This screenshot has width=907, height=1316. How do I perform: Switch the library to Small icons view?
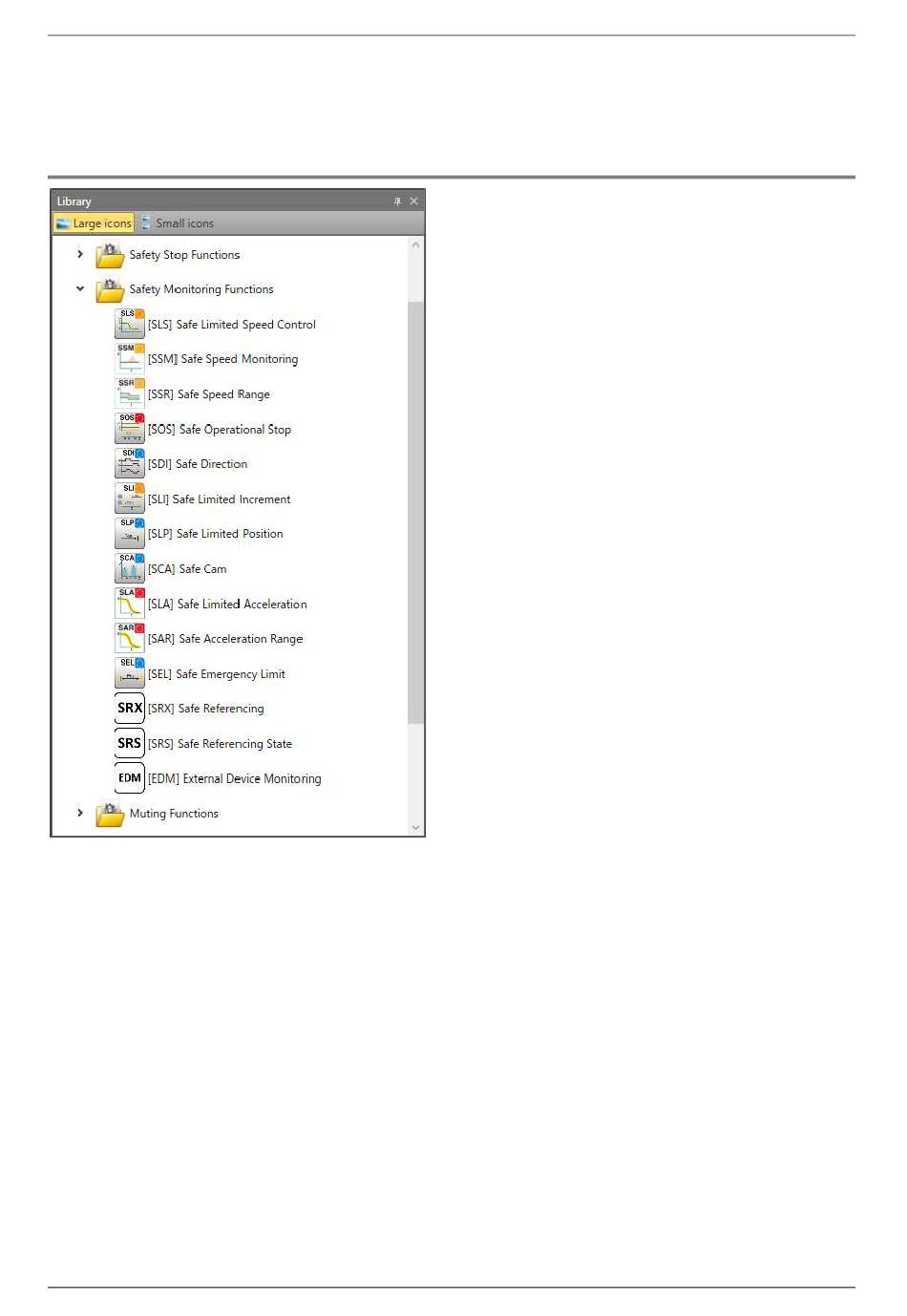point(177,223)
